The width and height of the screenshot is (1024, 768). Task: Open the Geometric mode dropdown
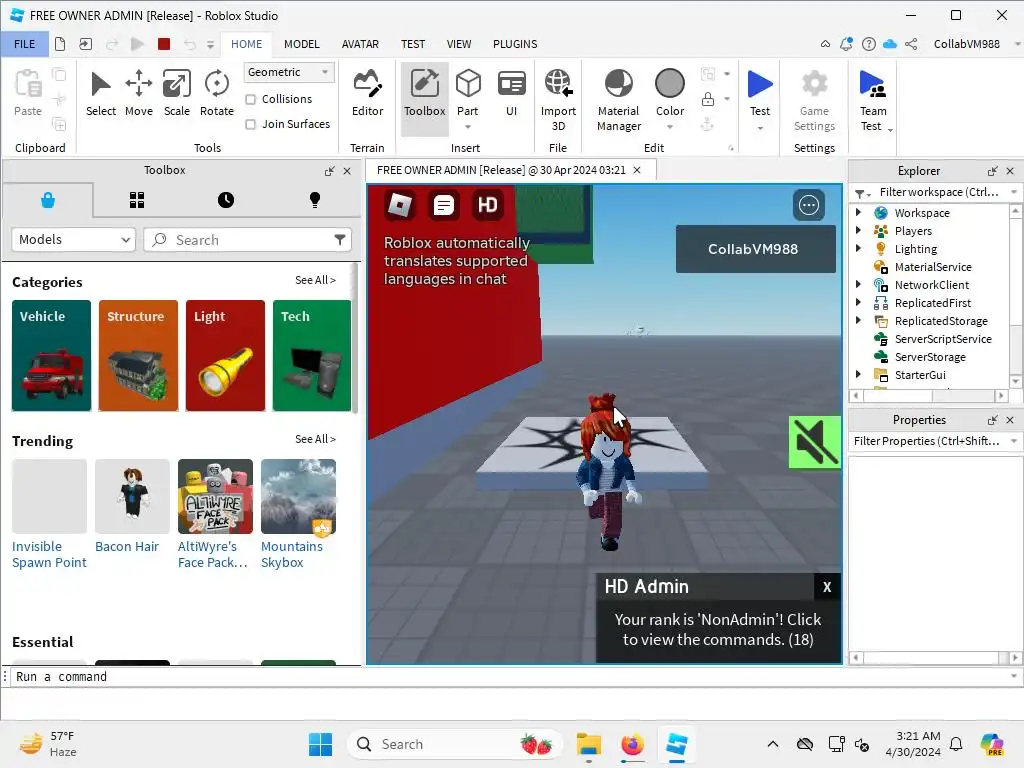(289, 72)
